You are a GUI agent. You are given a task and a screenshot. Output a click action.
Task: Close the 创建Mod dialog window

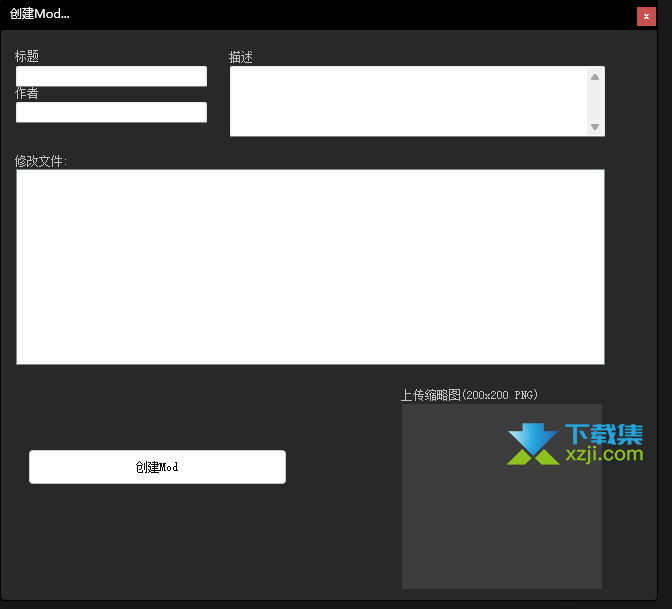[646, 17]
